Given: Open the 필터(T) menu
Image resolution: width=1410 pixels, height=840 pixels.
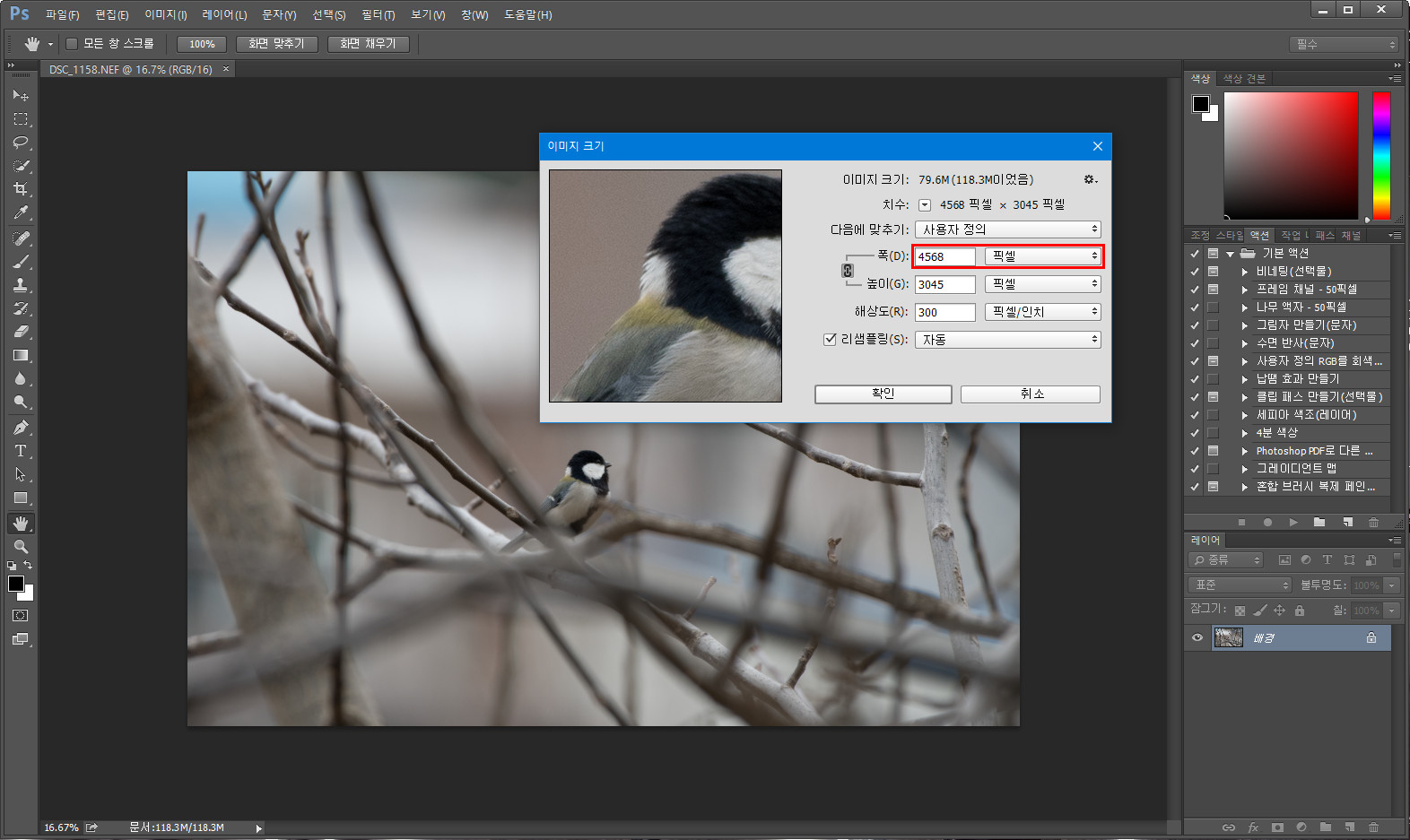Looking at the screenshot, I should tap(378, 14).
